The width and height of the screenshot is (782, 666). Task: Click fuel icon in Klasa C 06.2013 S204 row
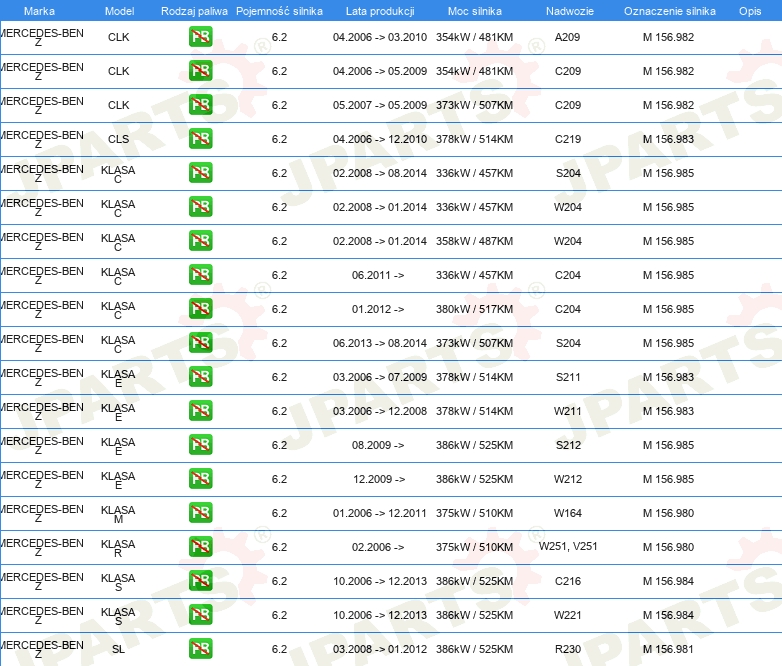(x=200, y=342)
